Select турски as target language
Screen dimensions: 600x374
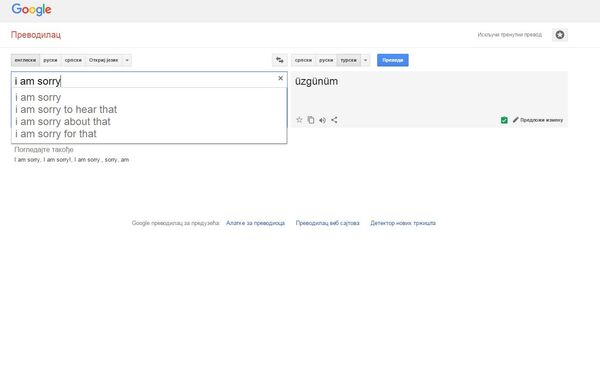point(349,60)
